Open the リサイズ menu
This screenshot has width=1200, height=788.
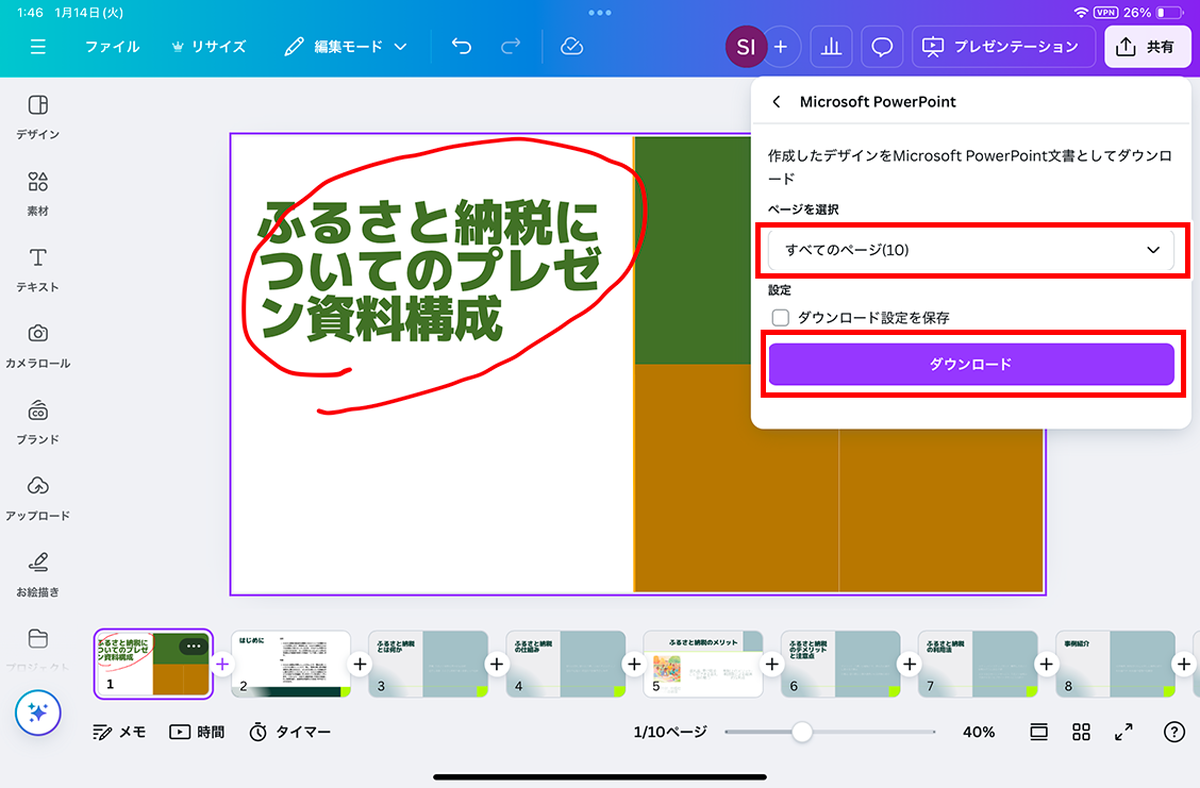click(x=209, y=47)
